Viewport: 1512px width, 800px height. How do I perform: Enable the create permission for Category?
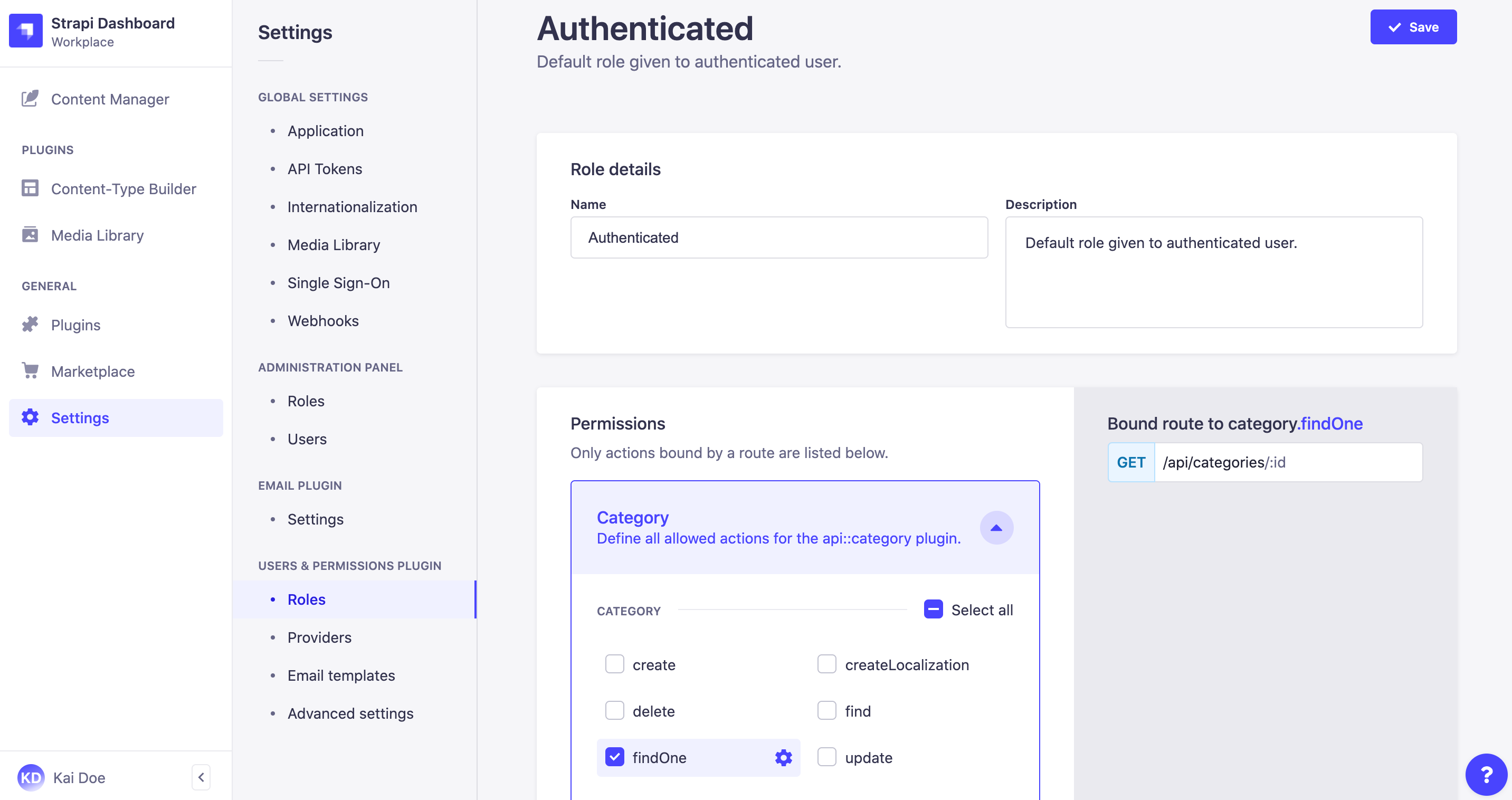614,664
